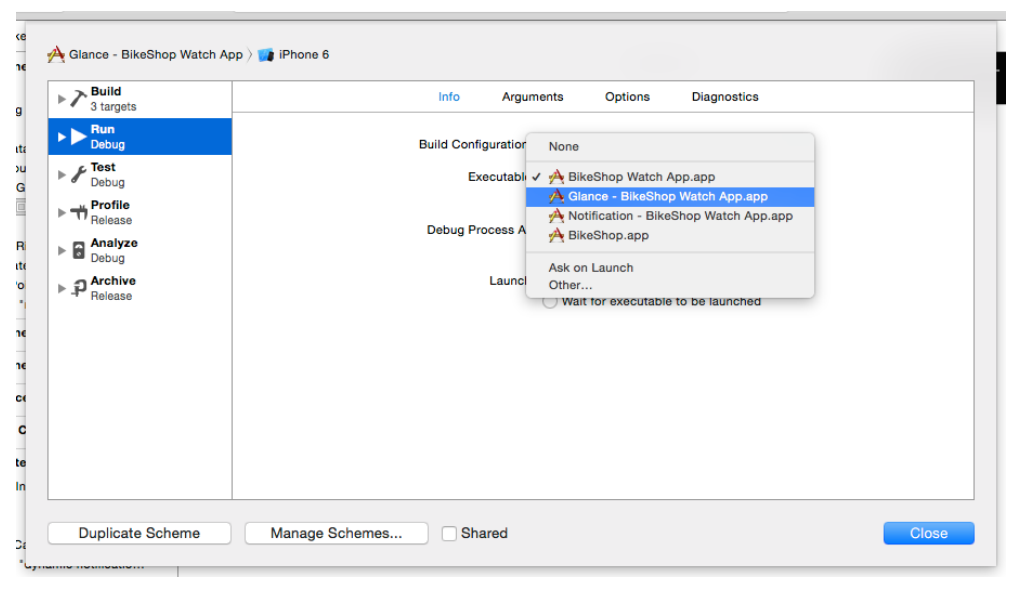Click the Executable label
The width and height of the screenshot is (1034, 594).
[497, 177]
